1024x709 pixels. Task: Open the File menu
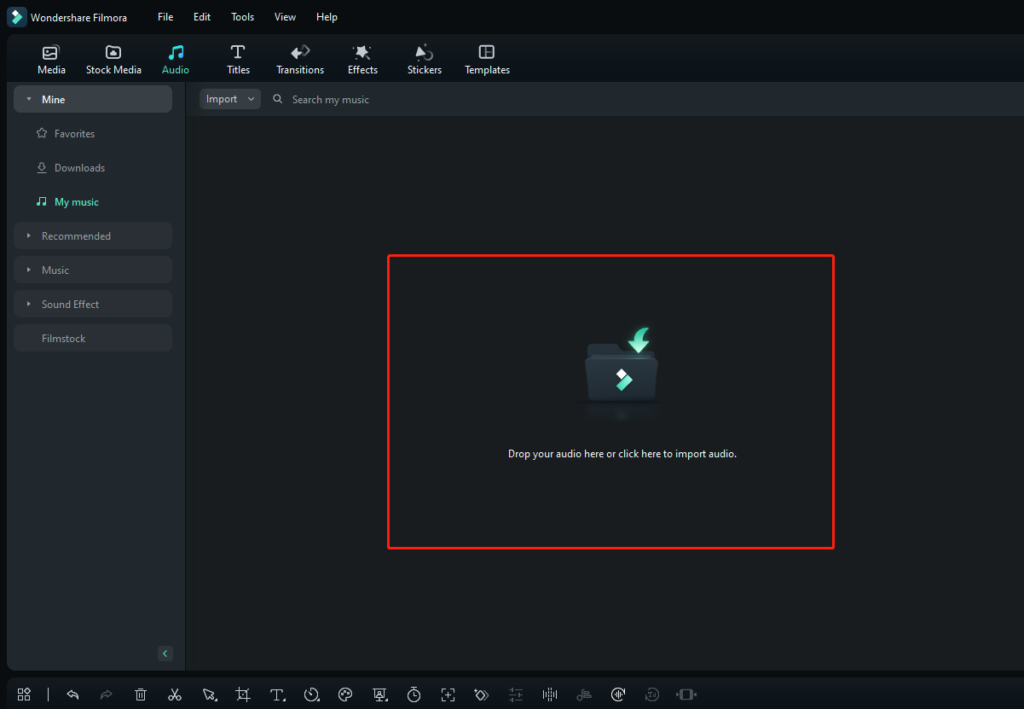pos(164,16)
